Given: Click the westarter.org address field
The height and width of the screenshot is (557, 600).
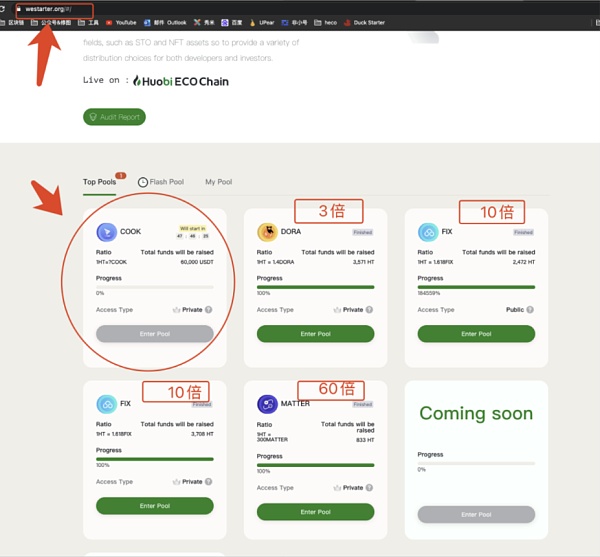Looking at the screenshot, I should [54, 9].
